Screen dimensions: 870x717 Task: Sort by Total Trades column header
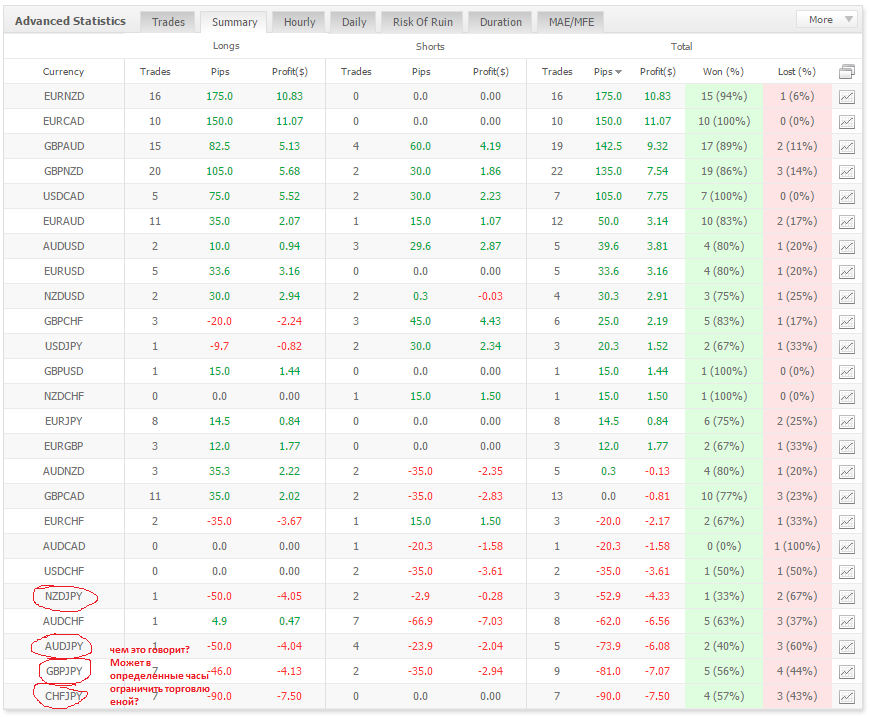click(557, 72)
